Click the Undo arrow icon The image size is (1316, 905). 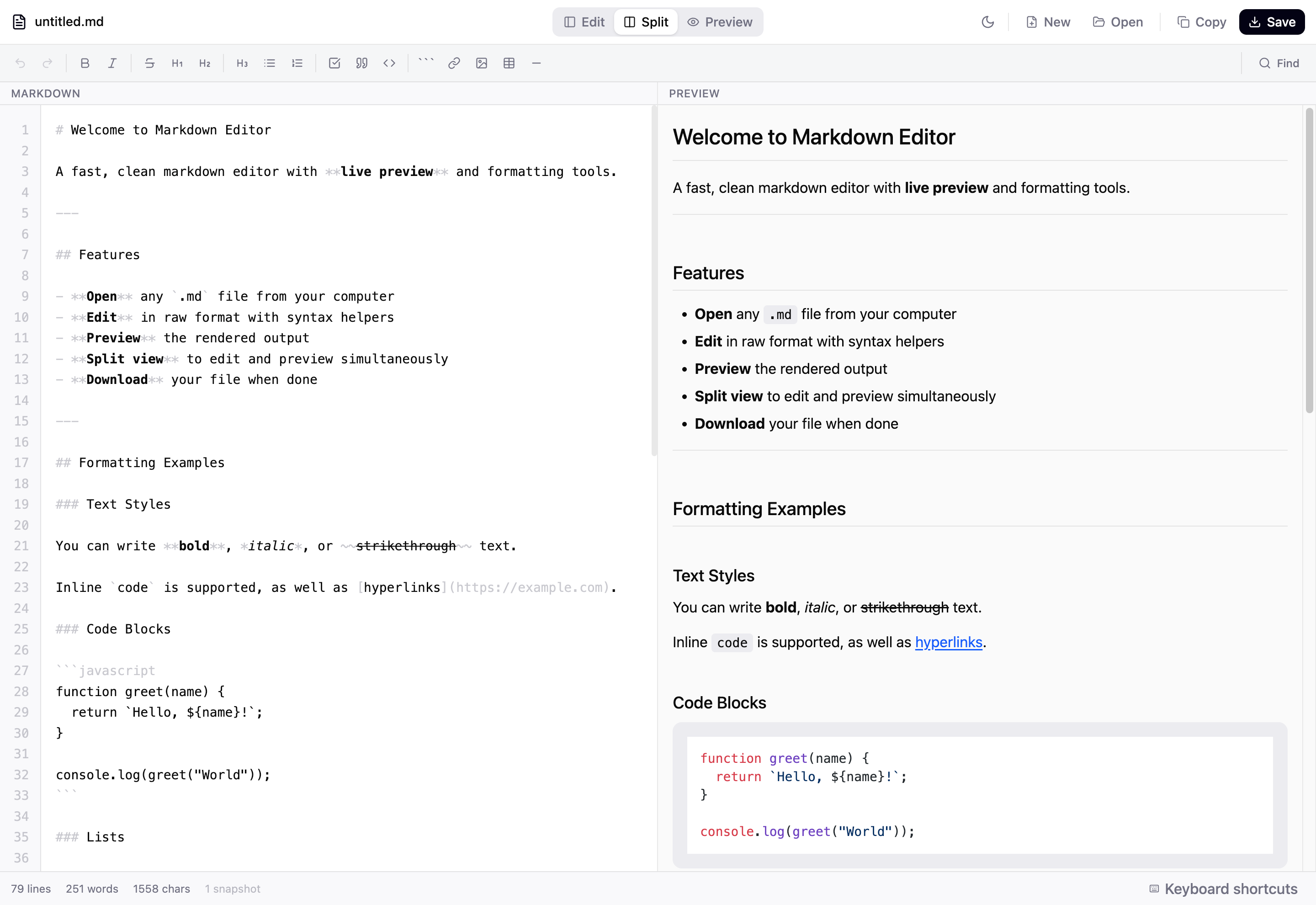(x=20, y=63)
